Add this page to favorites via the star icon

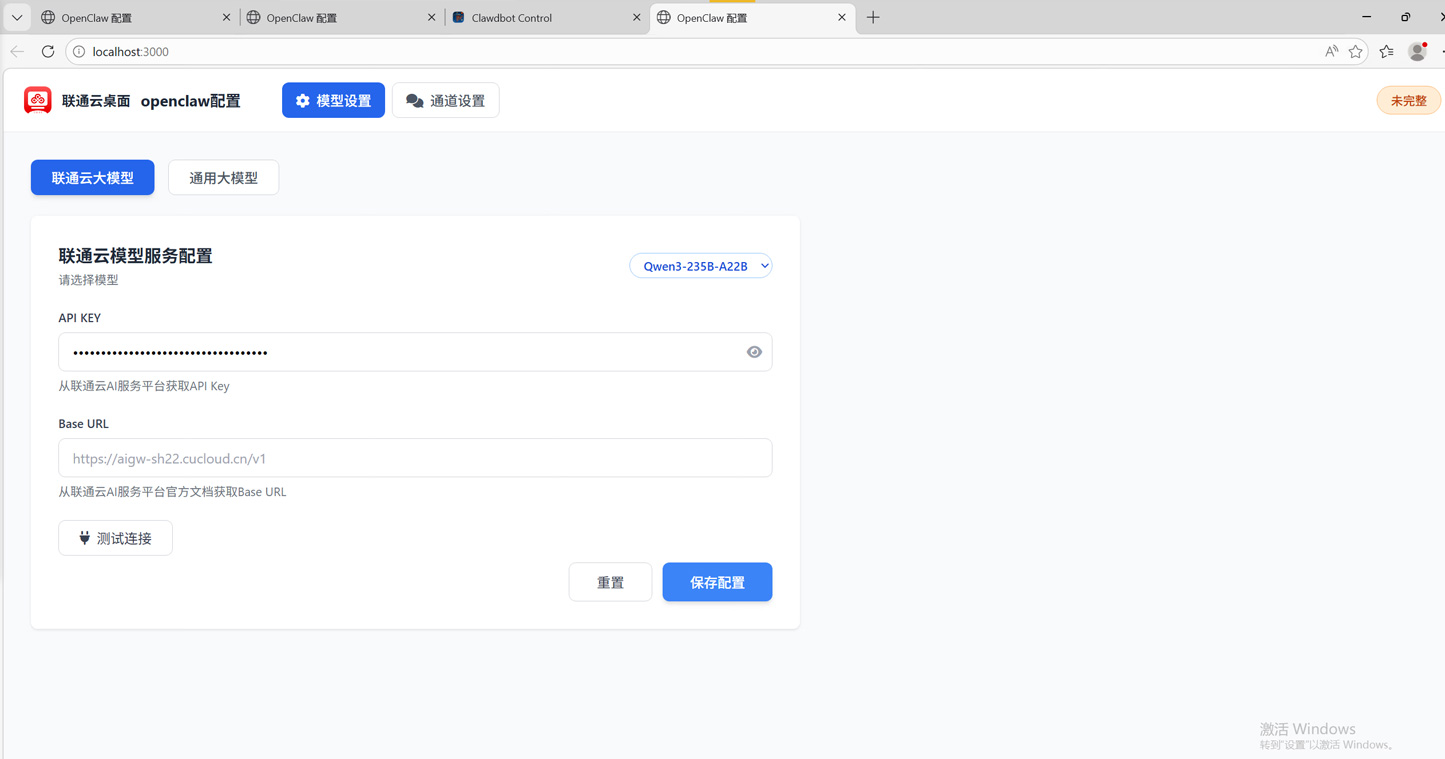pos(1355,51)
